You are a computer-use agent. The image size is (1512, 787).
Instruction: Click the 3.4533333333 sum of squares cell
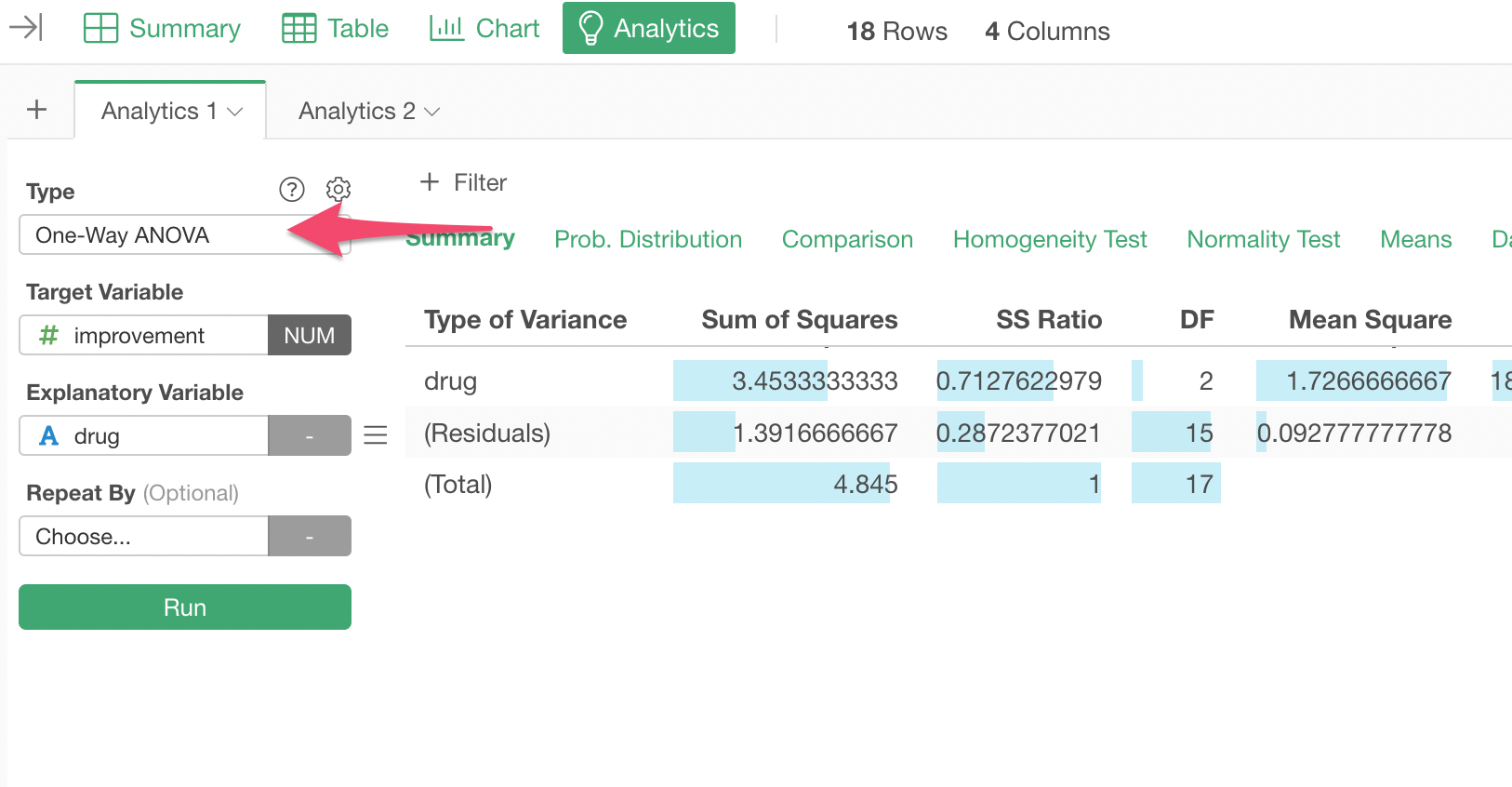815,381
